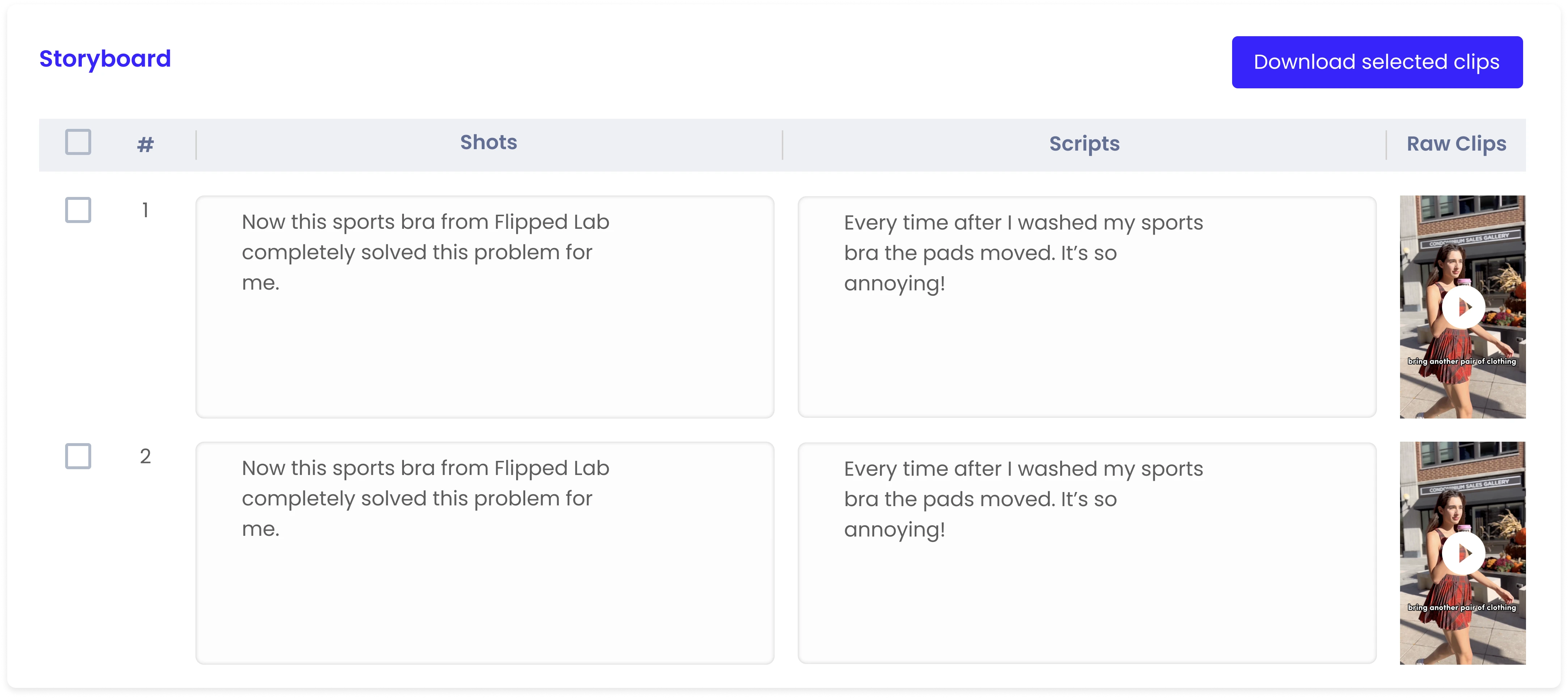1568x698 pixels.
Task: Click Download selected clips button
Action: coord(1377,62)
